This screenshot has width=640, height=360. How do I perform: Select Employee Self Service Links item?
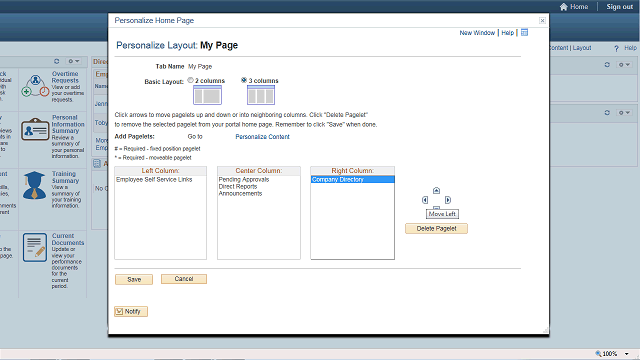tap(154, 180)
